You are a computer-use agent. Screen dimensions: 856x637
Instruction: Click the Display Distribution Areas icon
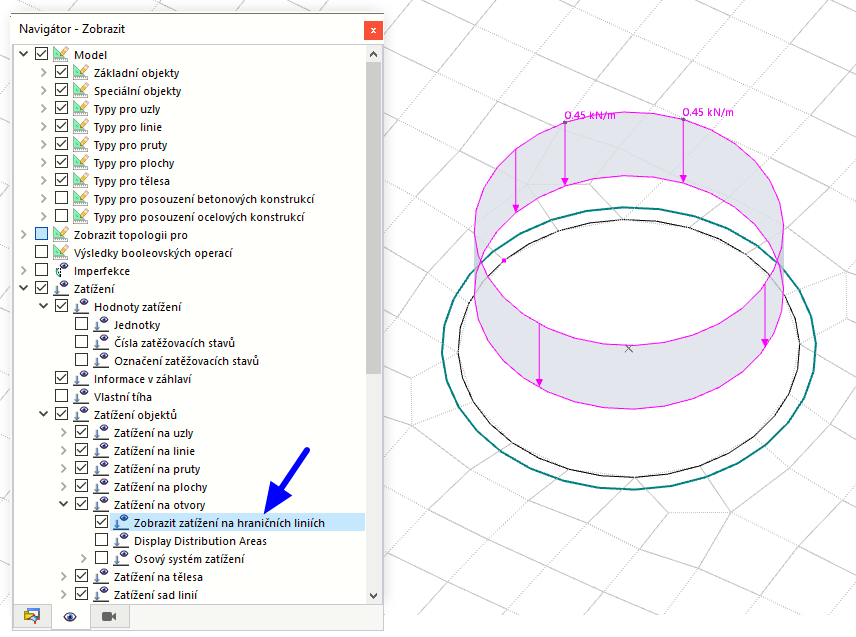[121, 540]
